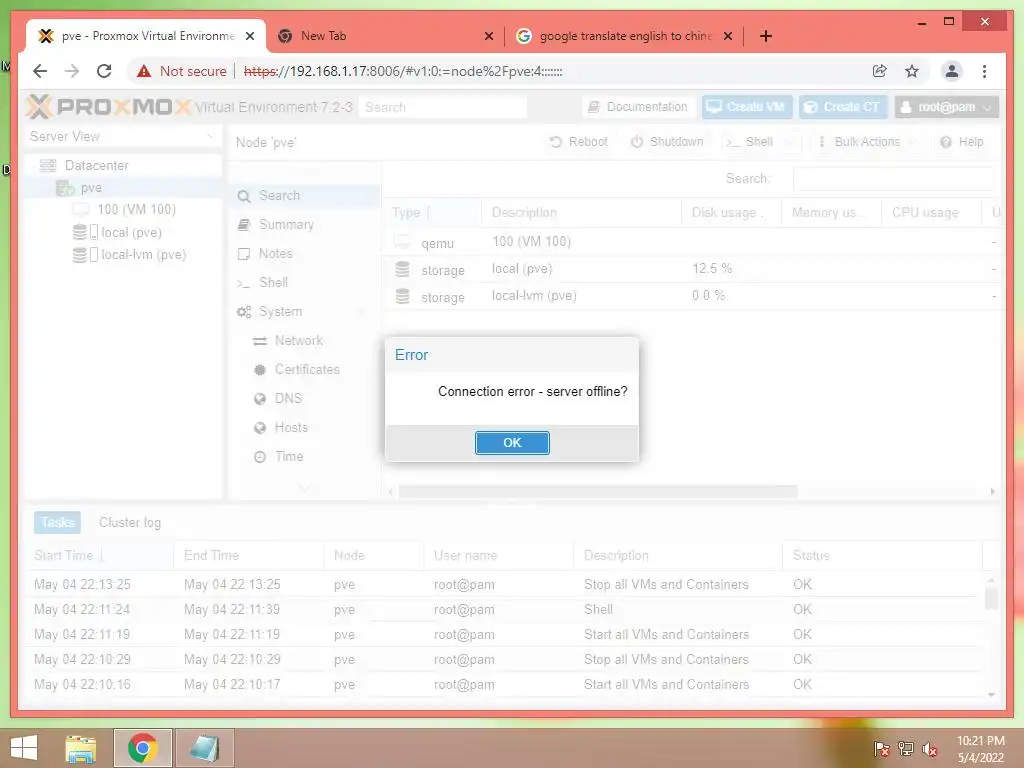The width and height of the screenshot is (1024, 768).
Task: Open Time under System
Action: coord(304,456)
